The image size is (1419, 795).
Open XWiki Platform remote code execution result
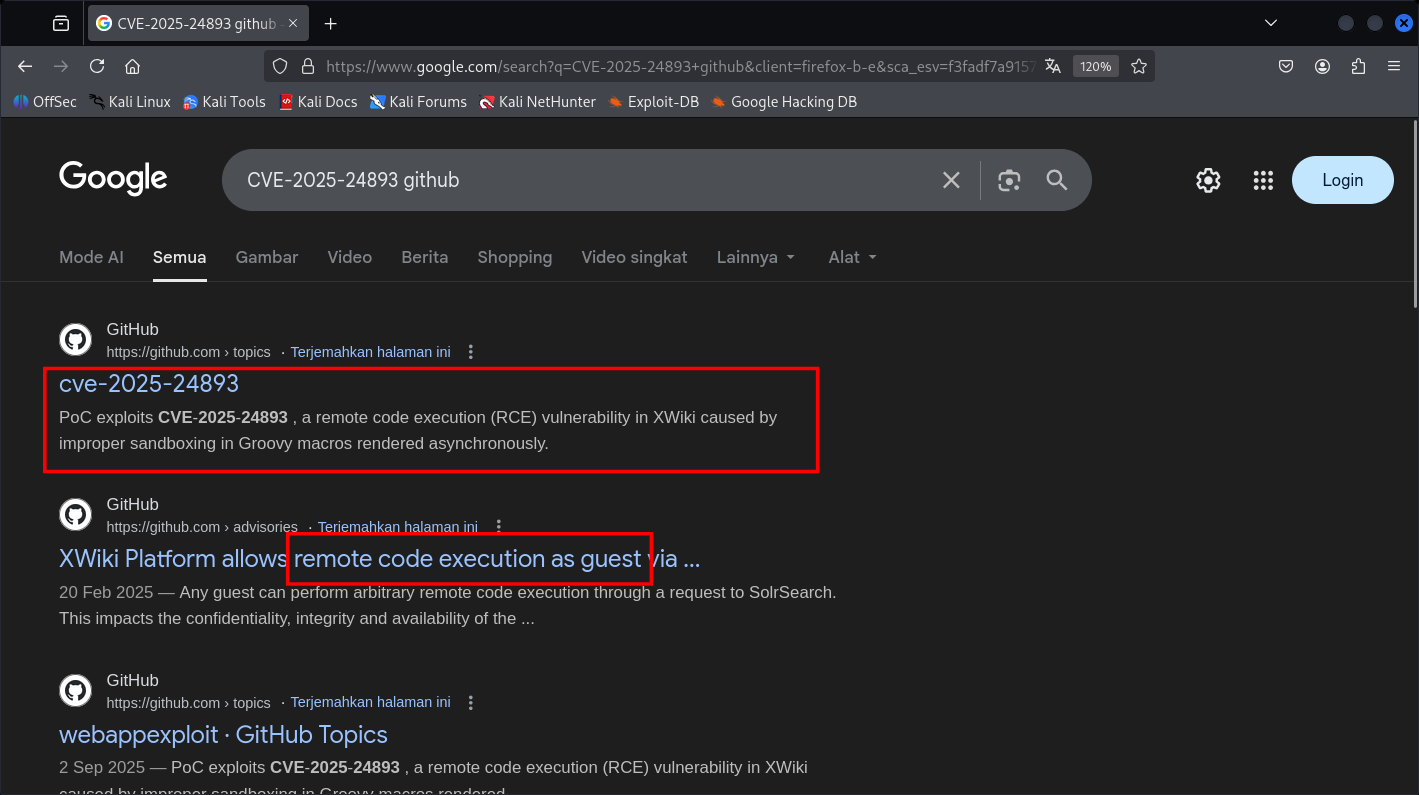pos(379,558)
